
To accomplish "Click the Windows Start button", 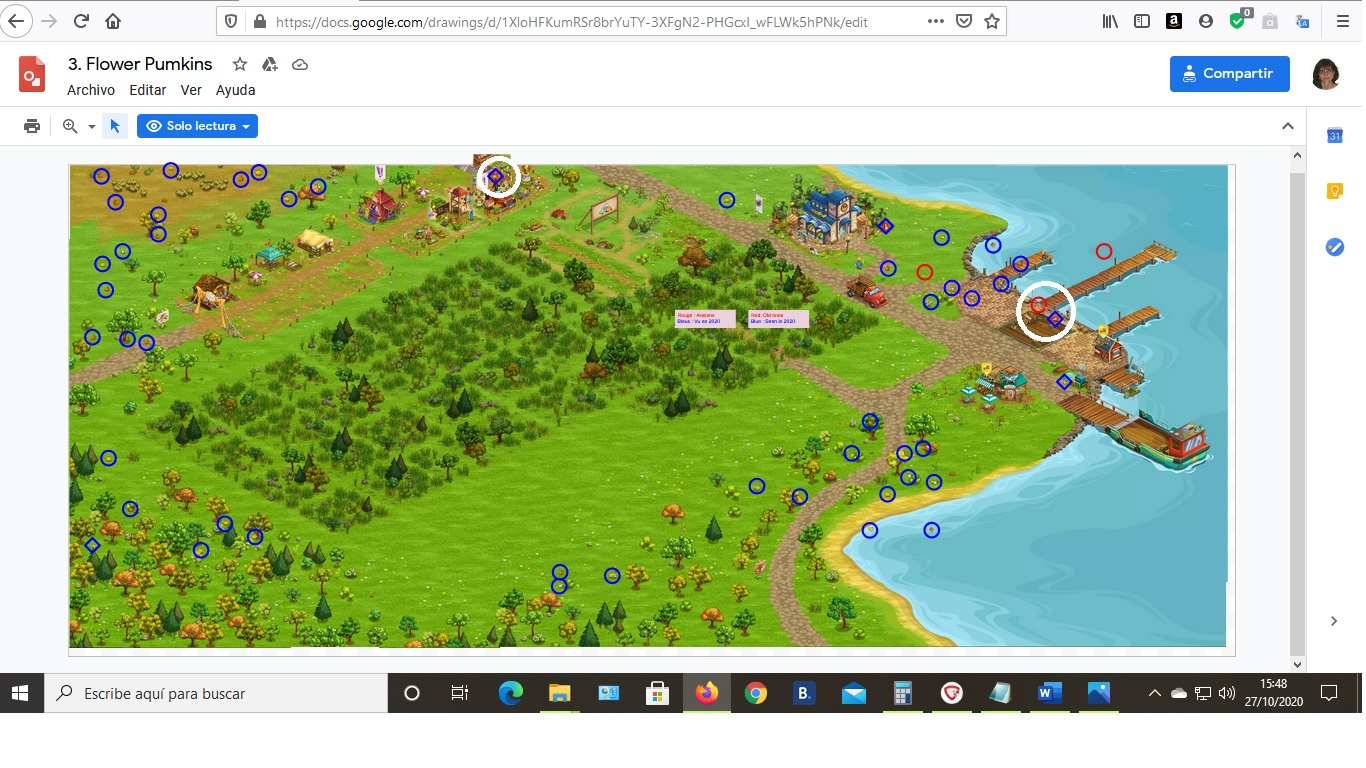I will (x=21, y=693).
